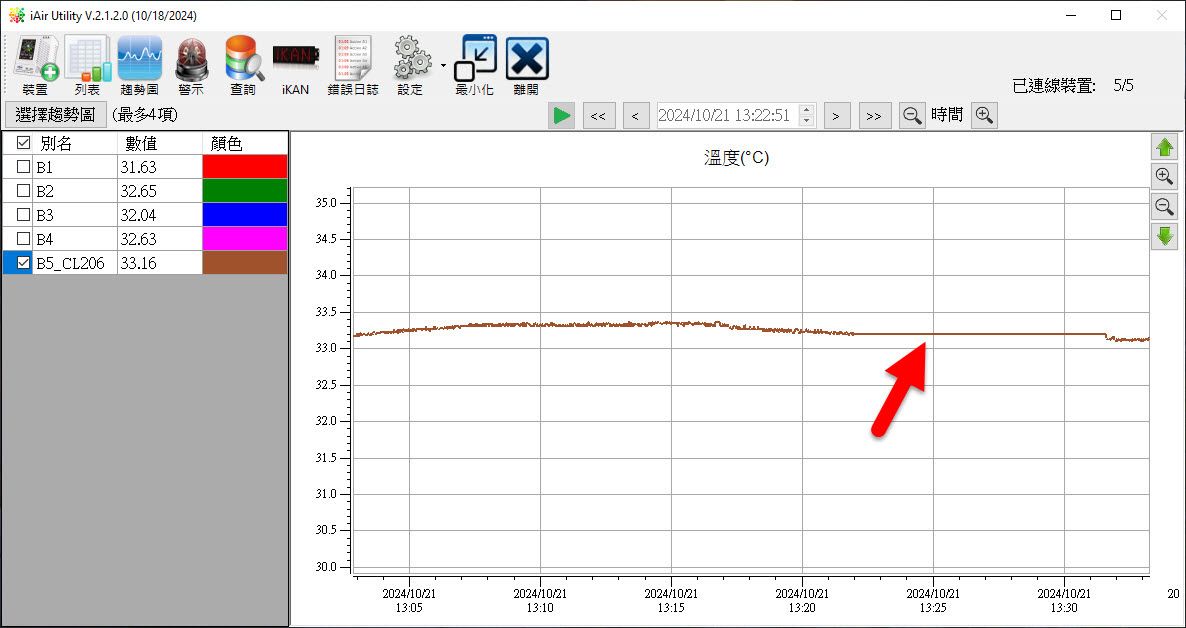
Task: Jump far forward with >> button
Action: [x=874, y=116]
